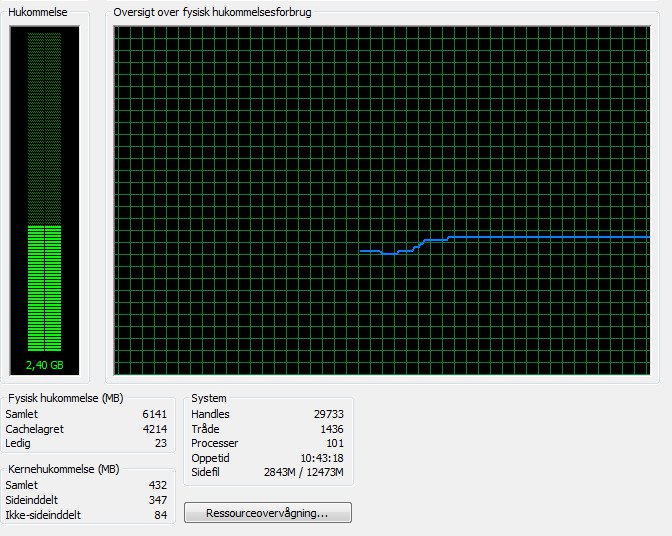
Task: Click the Ledig value 23
Action: tap(161, 443)
